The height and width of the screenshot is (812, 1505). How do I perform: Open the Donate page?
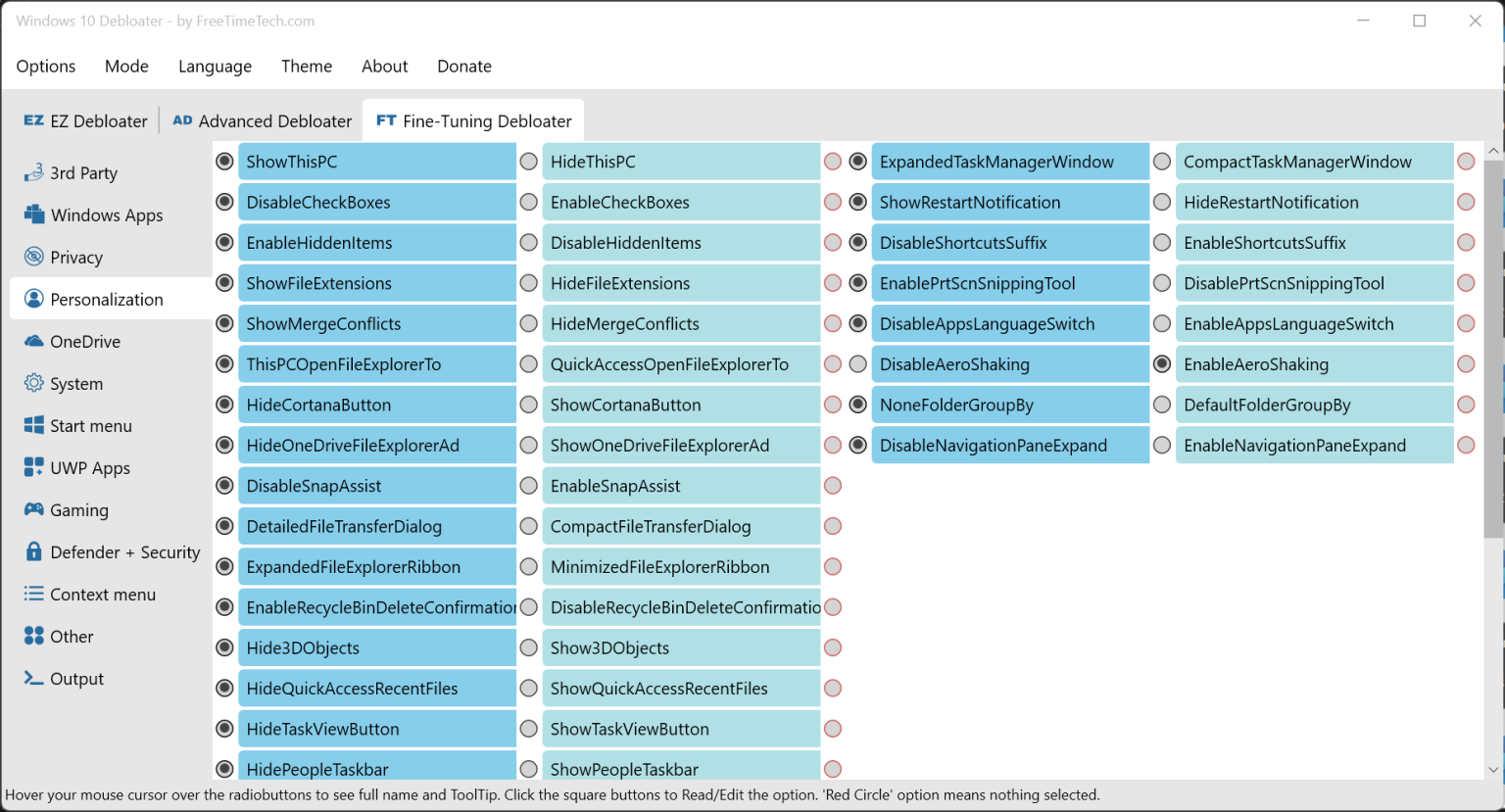click(x=464, y=66)
